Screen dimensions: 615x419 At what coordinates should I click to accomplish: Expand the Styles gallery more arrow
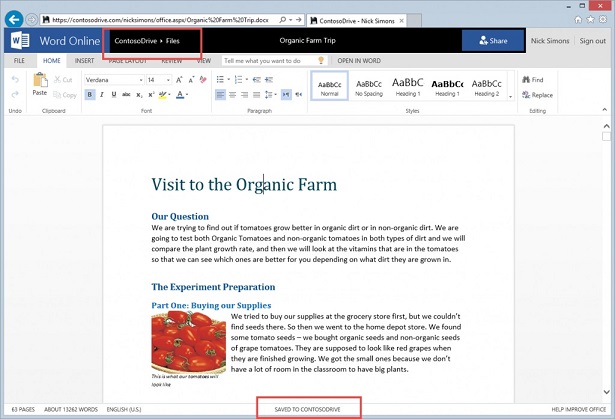click(510, 96)
